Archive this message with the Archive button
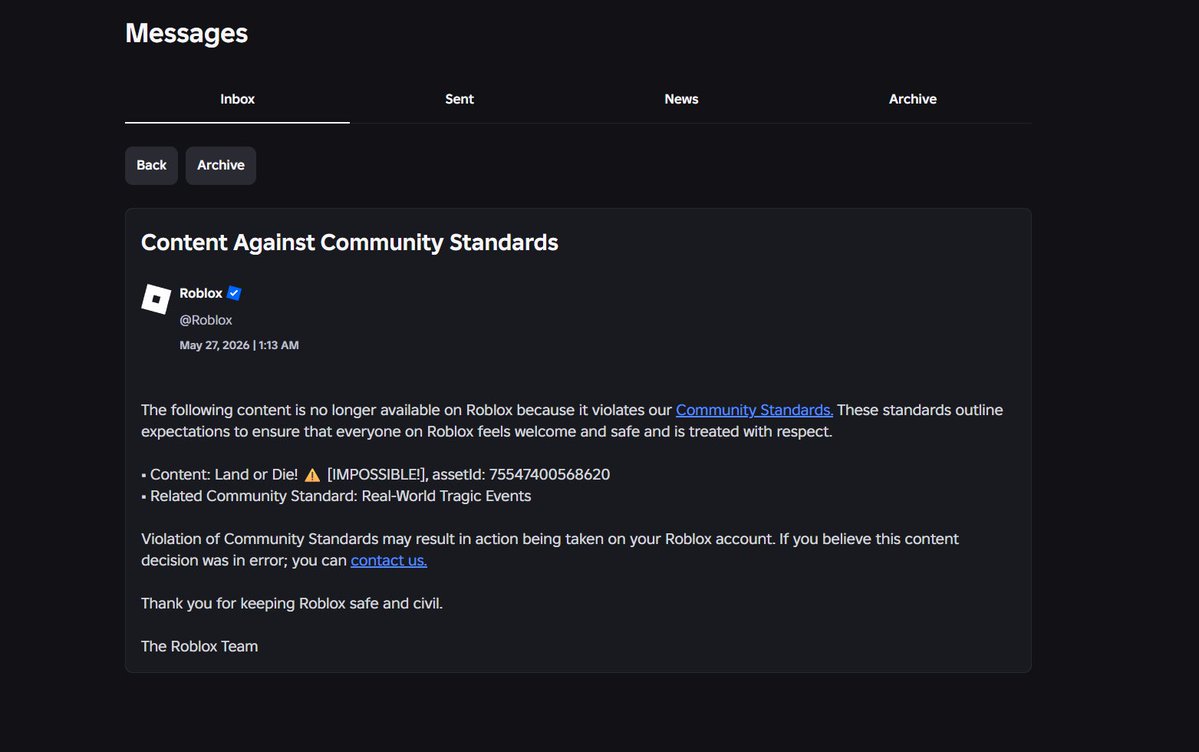1199x752 pixels. [x=221, y=165]
